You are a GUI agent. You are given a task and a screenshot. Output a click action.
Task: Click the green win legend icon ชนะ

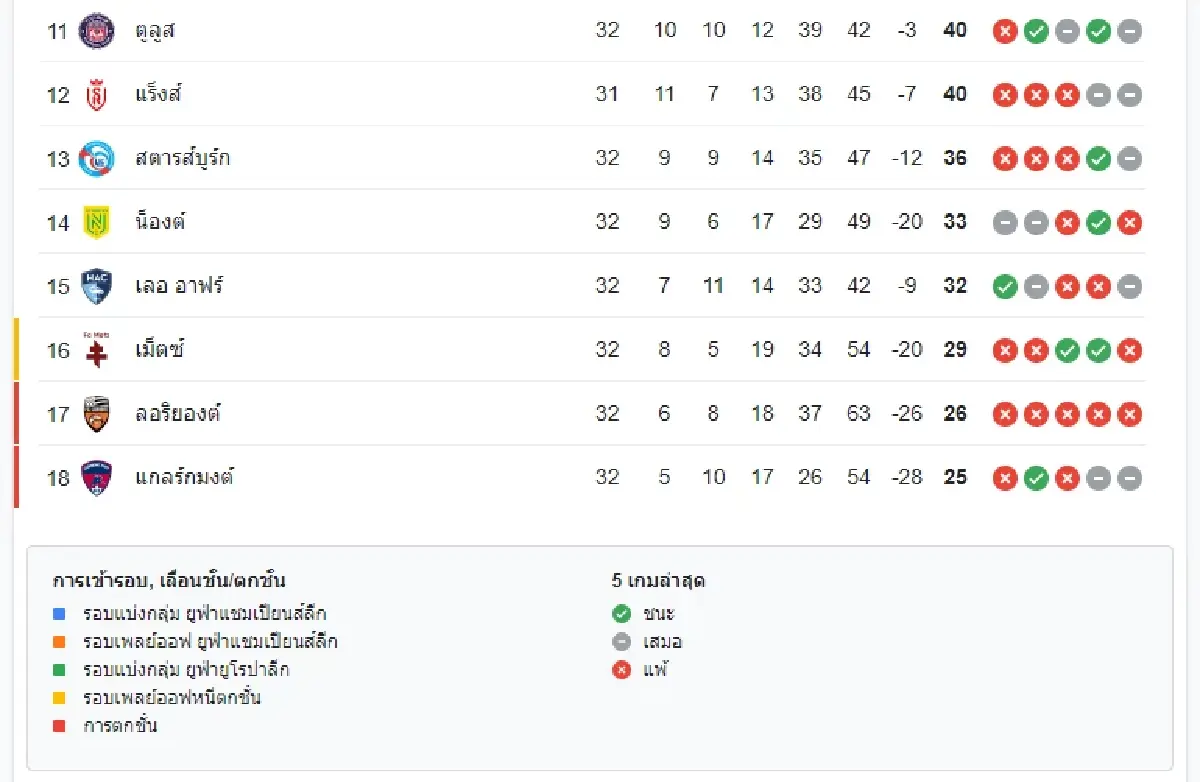point(622,614)
